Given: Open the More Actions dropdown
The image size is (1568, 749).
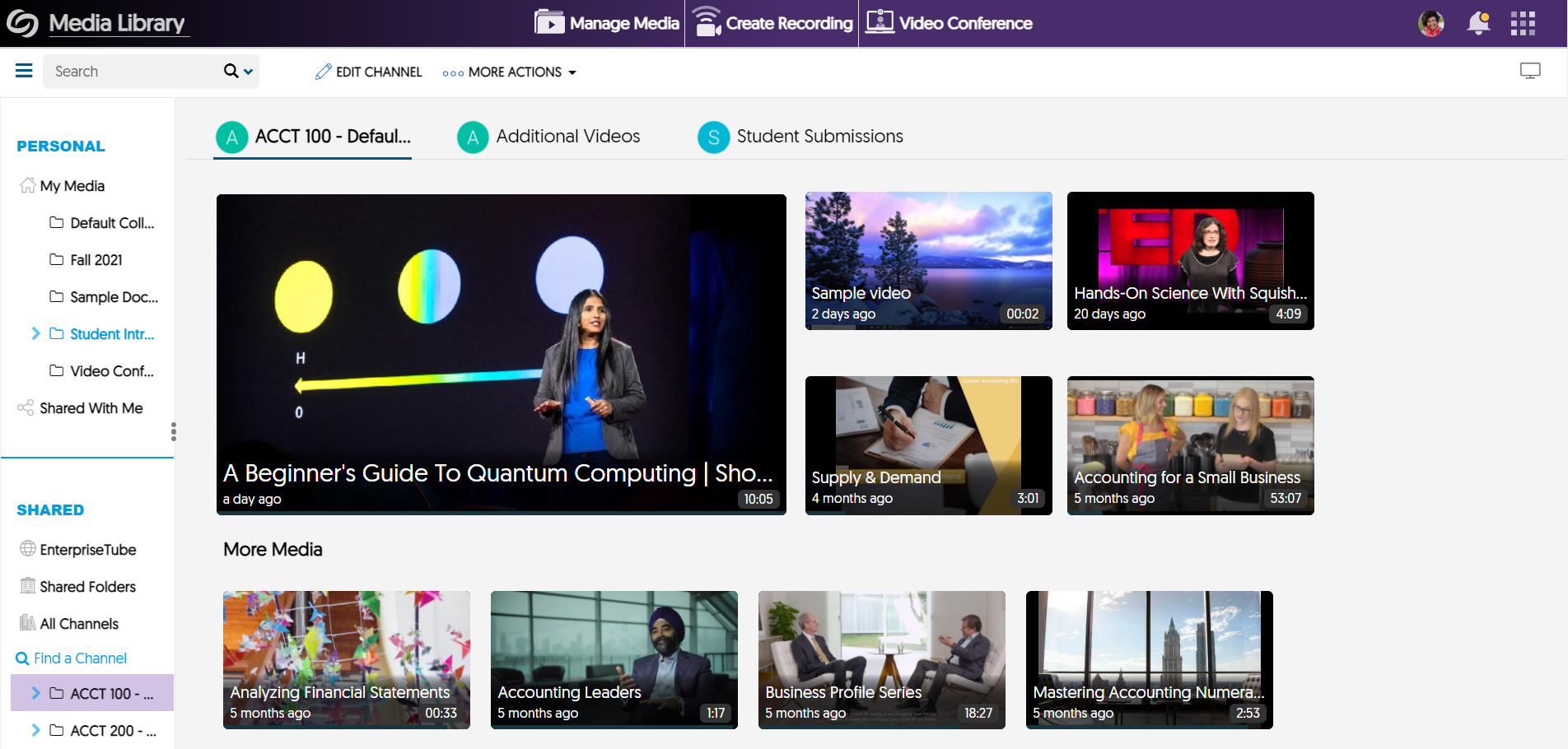Looking at the screenshot, I should (x=510, y=72).
